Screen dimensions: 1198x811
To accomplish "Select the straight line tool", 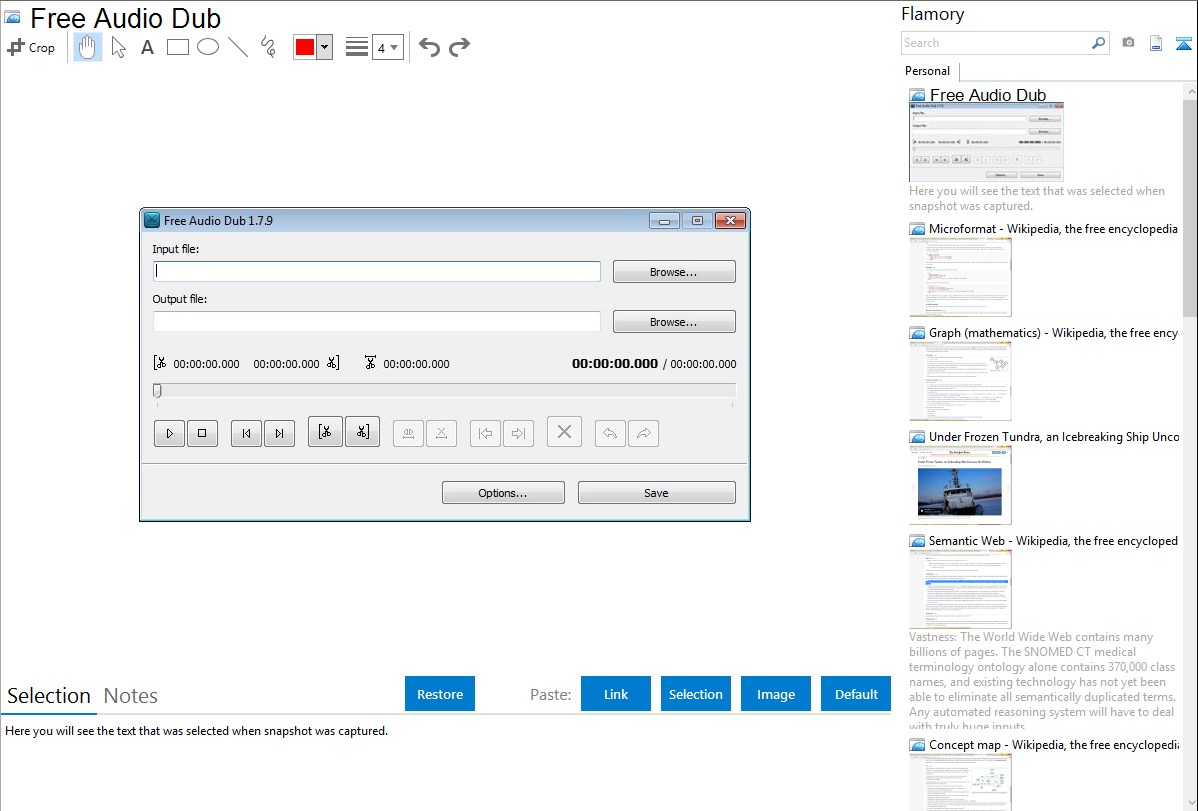I will point(238,47).
